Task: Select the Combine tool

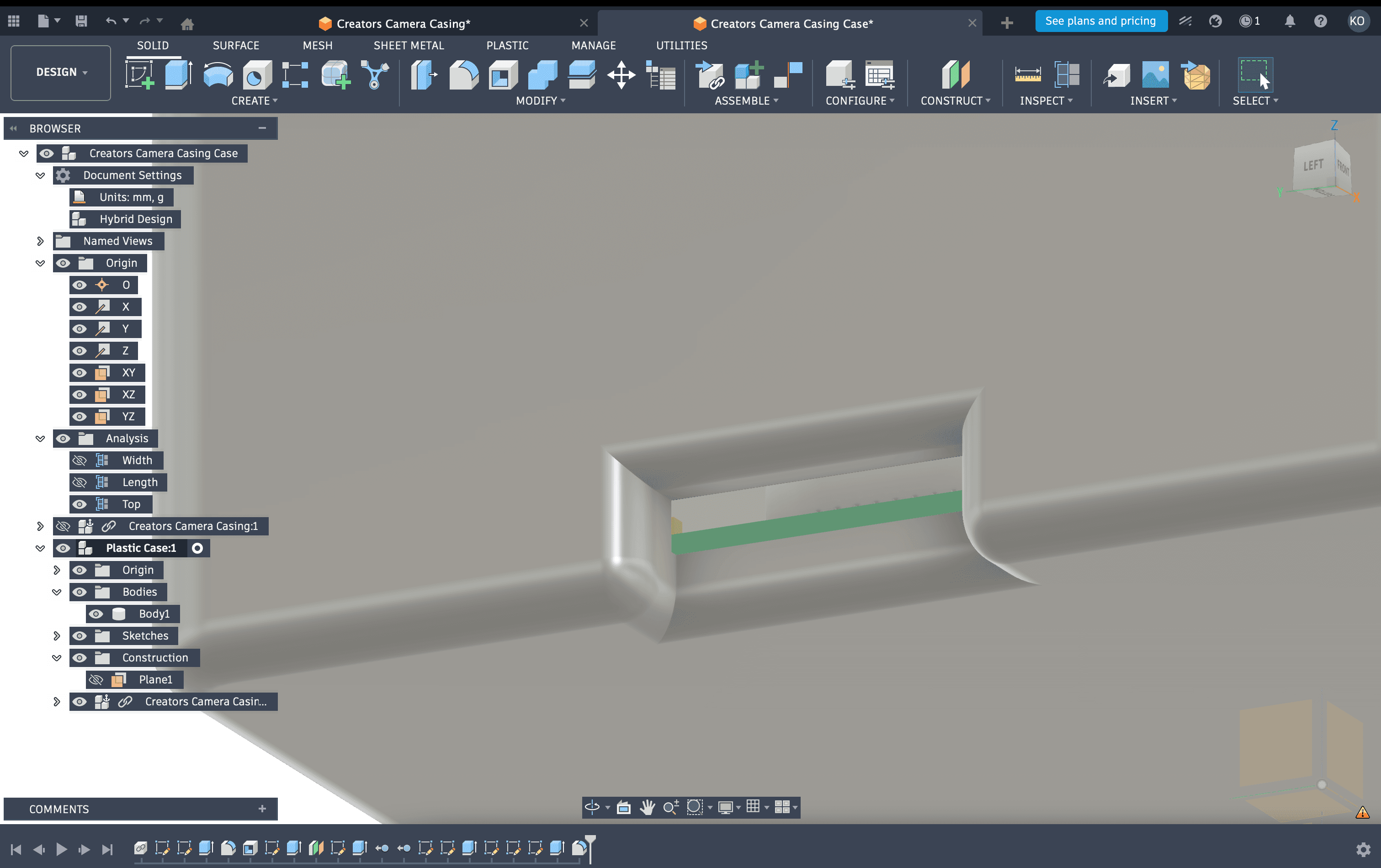Action: point(542,75)
